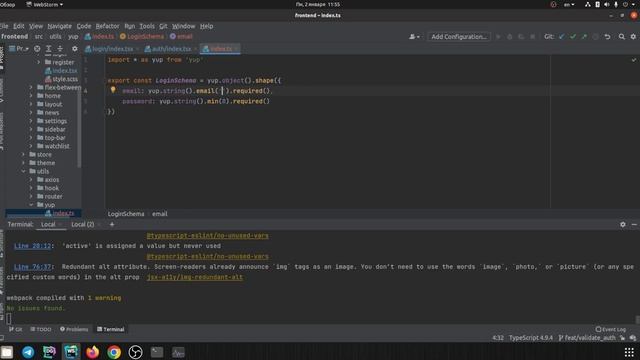This screenshot has width=640, height=360.
Task: Collapse the yup folder
Action: pos(31,205)
